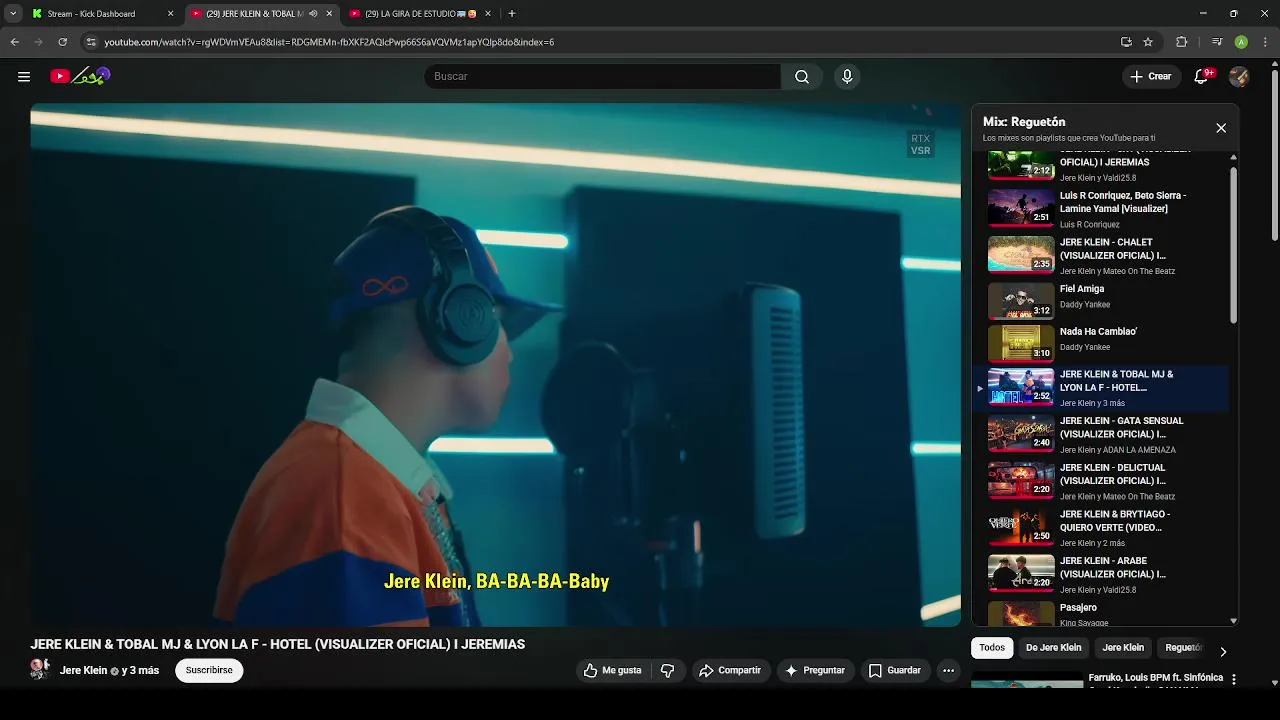Go back with browser back arrow
1280x720 pixels.
click(x=14, y=42)
